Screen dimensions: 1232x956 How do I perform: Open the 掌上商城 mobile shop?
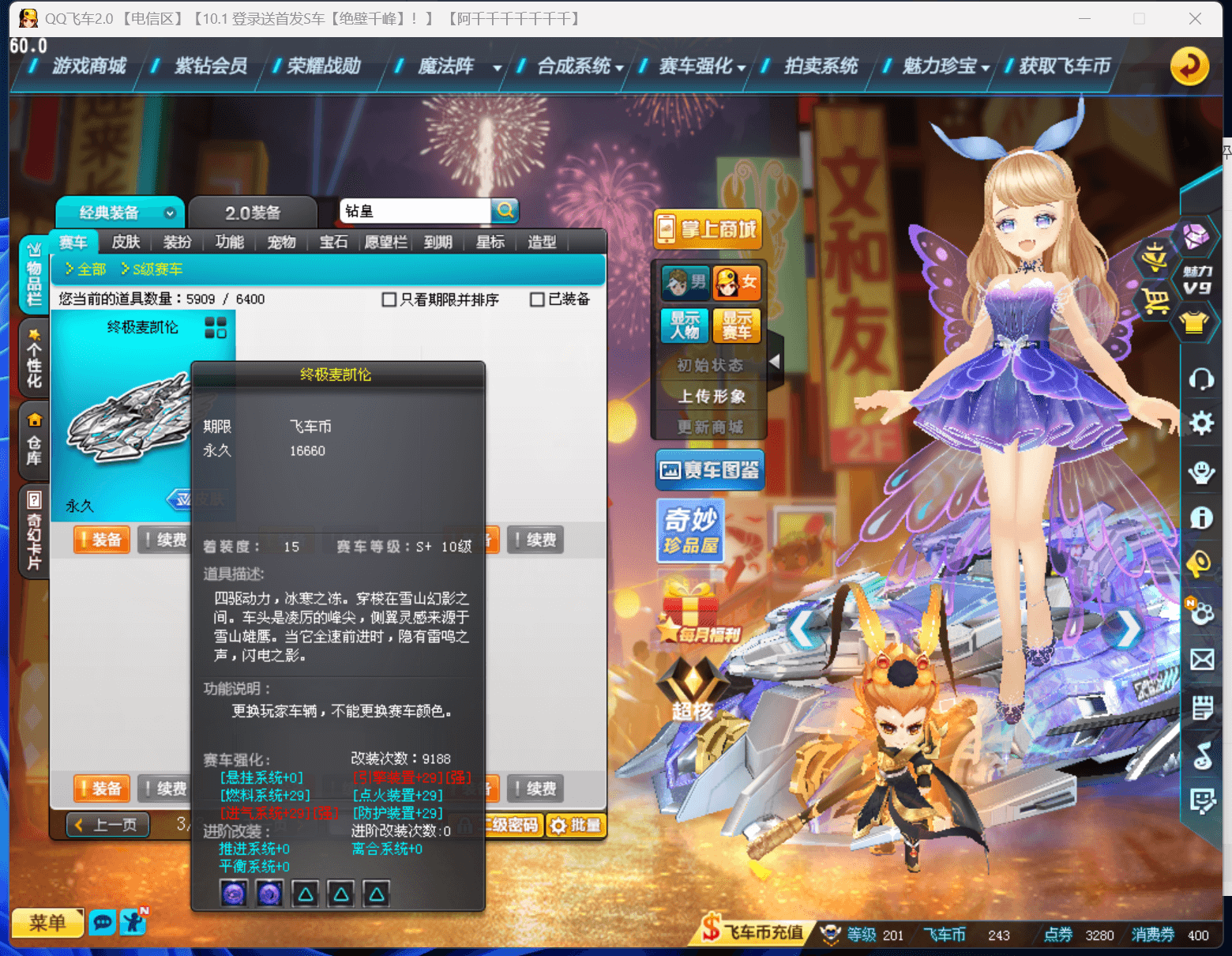pos(708,229)
